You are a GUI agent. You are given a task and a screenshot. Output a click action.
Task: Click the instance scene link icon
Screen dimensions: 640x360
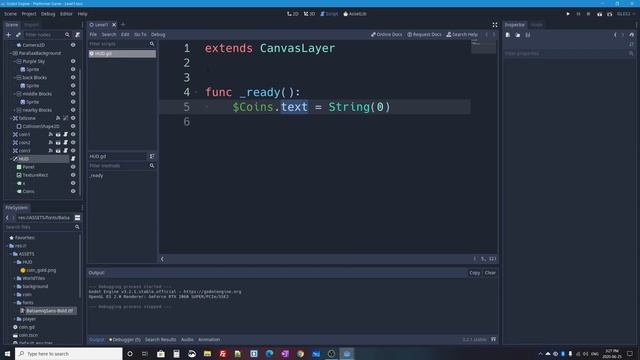[18, 35]
